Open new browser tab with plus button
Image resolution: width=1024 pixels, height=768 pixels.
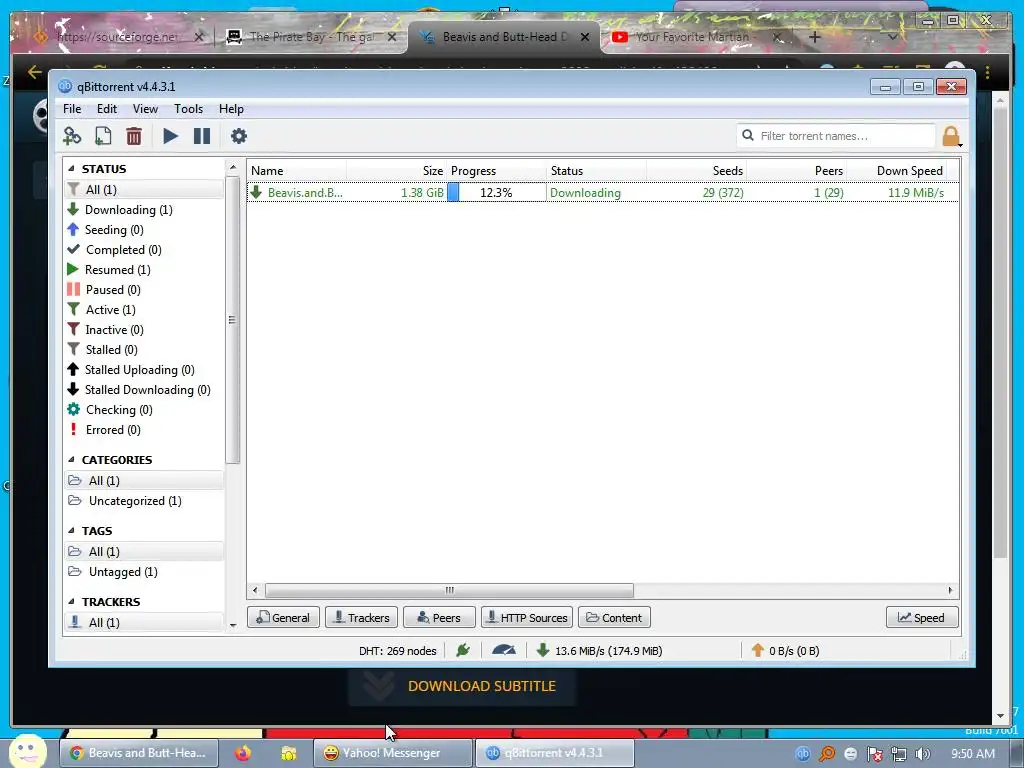click(814, 37)
